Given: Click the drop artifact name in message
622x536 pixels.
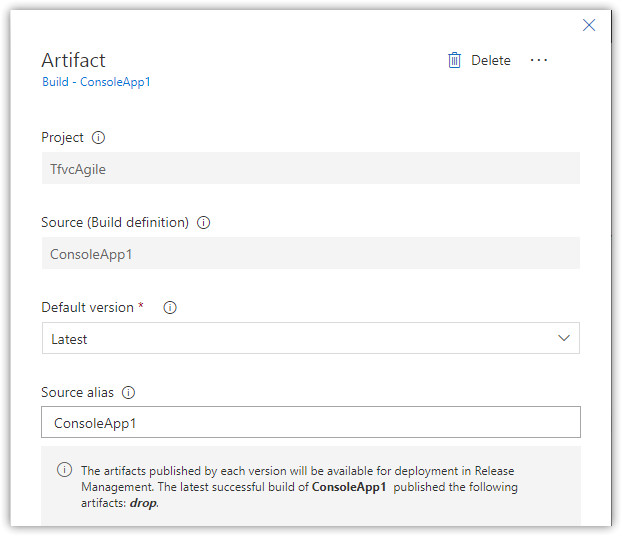Looking at the screenshot, I should (143, 503).
